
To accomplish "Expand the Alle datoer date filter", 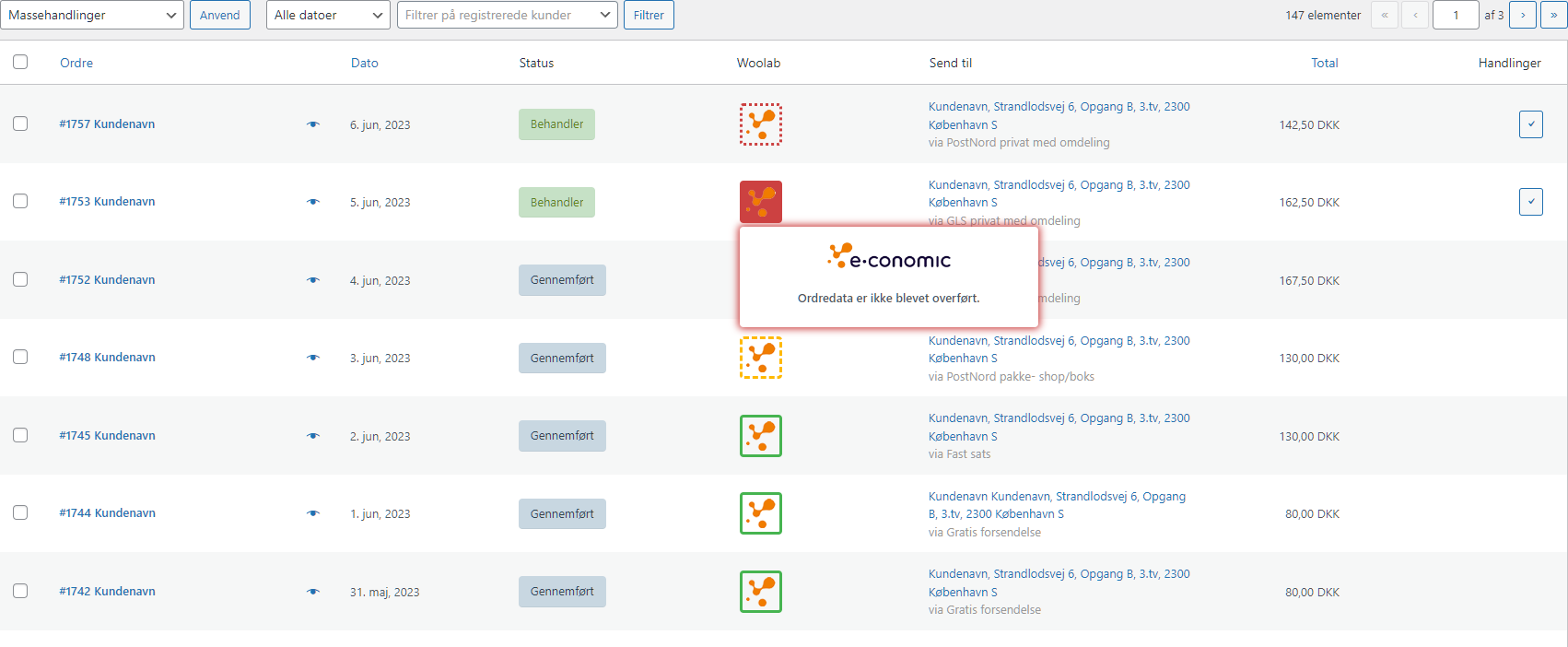I will pyautogui.click(x=328, y=15).
